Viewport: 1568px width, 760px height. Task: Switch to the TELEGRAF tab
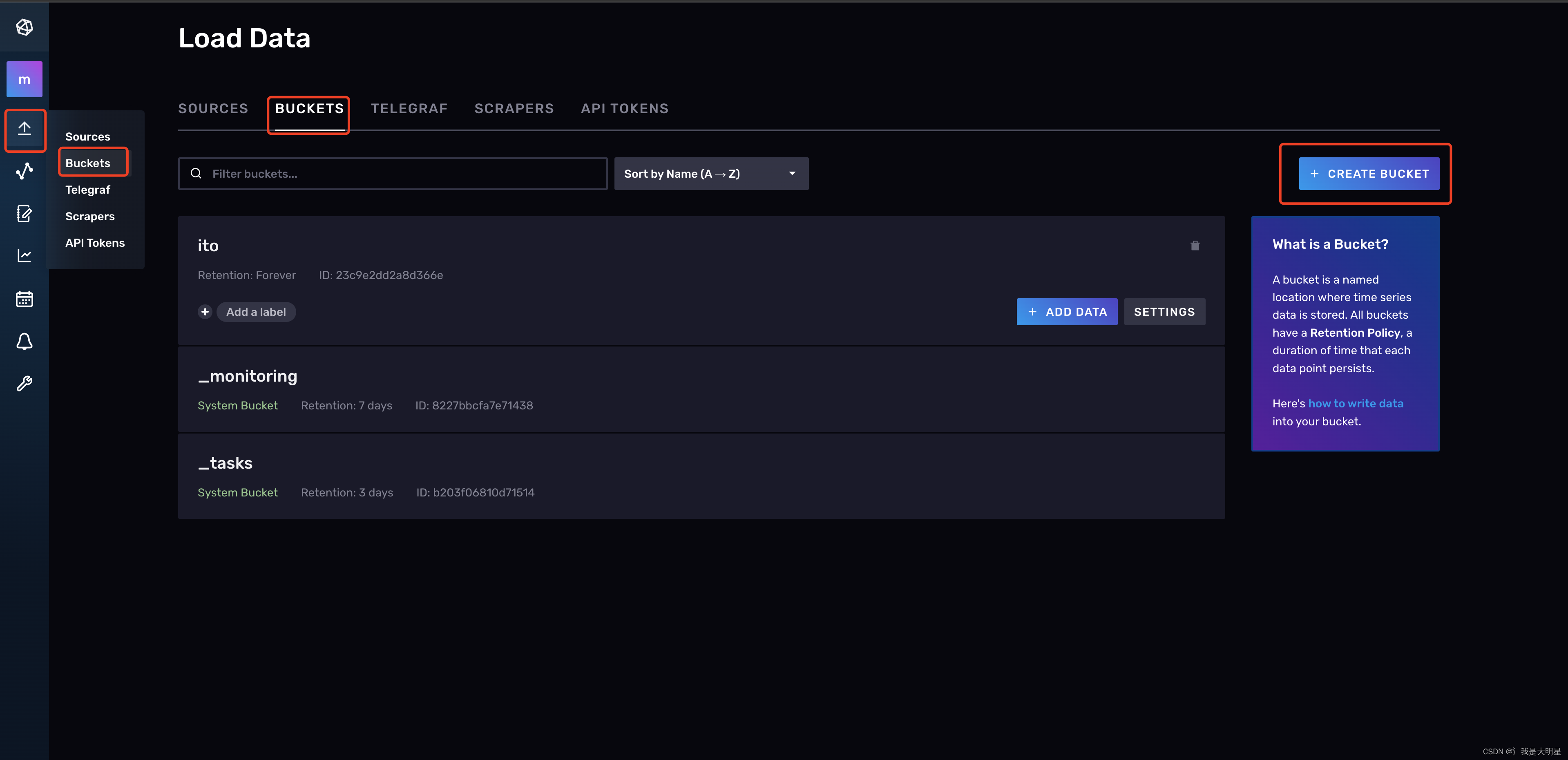pos(409,108)
